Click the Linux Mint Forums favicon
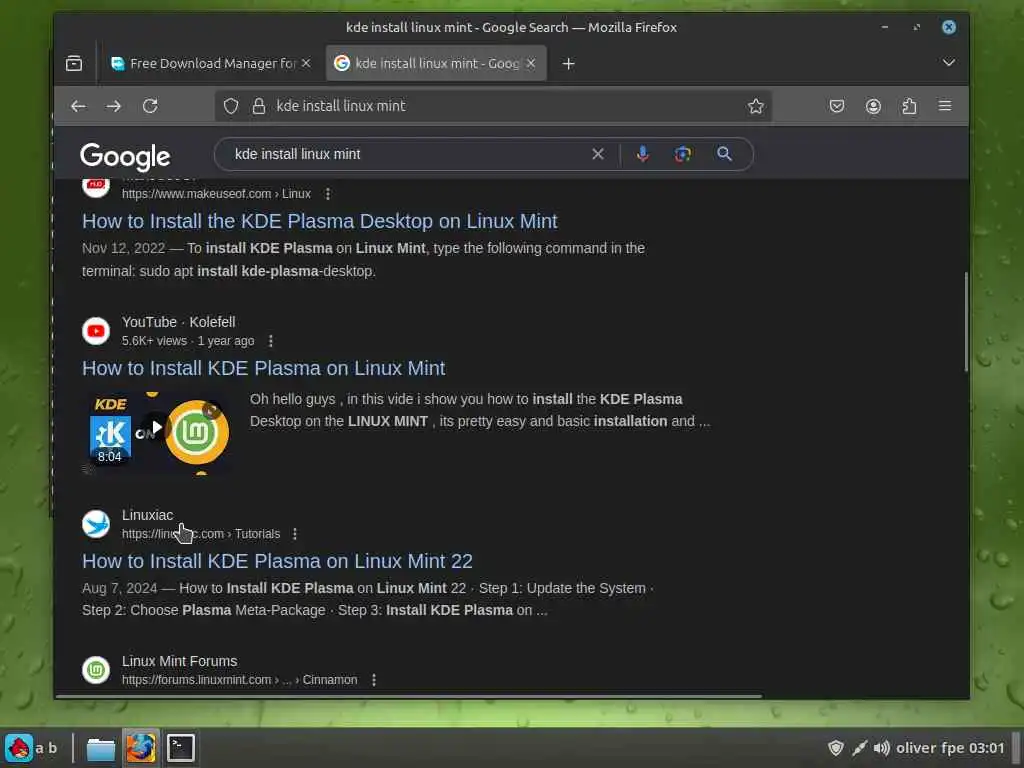Image resolution: width=1024 pixels, height=768 pixels. click(96, 670)
